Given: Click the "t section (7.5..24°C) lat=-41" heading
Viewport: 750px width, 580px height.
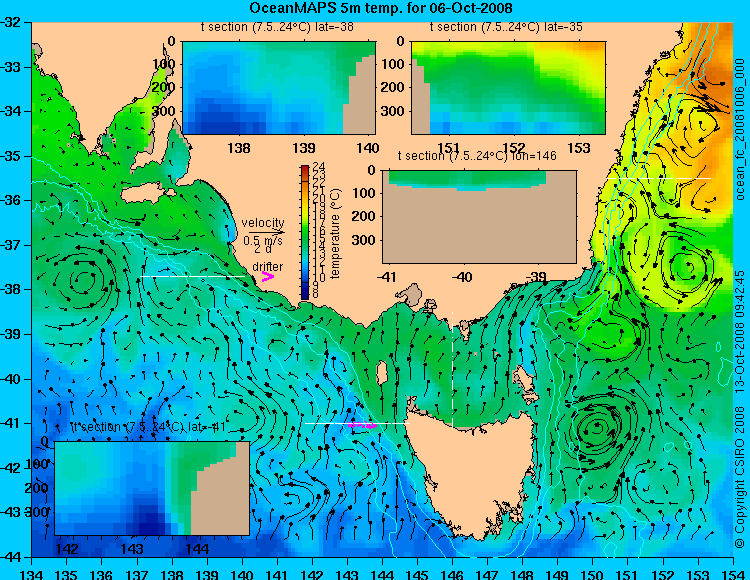Looking at the screenshot, I should 149,427.
